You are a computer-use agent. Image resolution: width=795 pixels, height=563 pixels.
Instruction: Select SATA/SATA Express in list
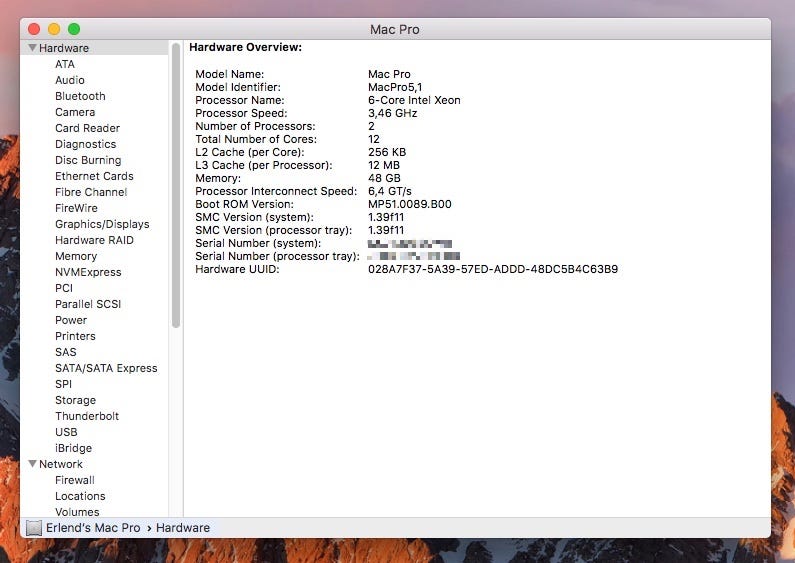(106, 368)
